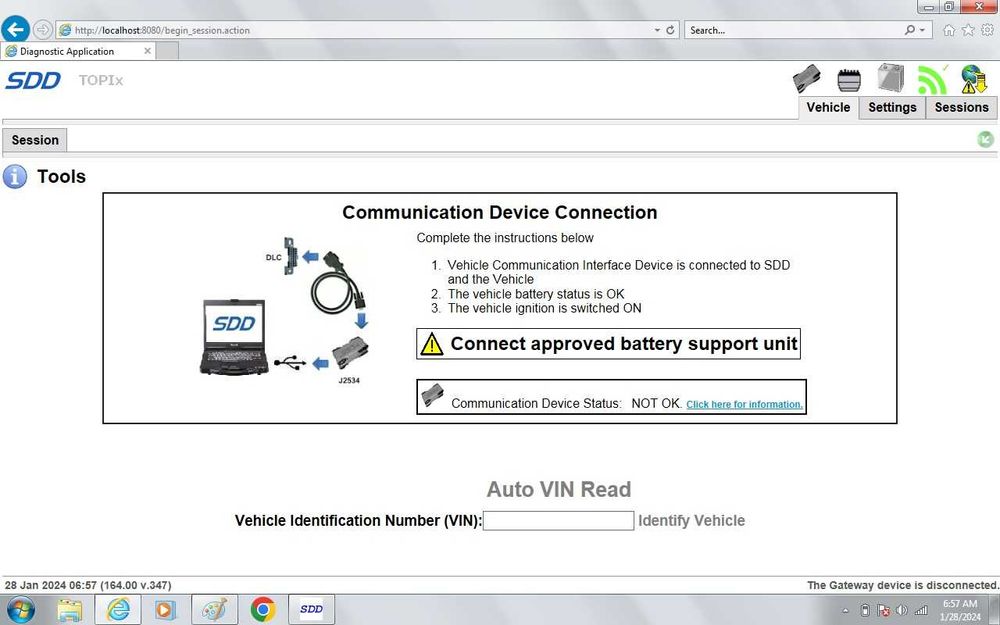This screenshot has width=1000, height=625.
Task: Click the SDD logo
Action: click(33, 80)
